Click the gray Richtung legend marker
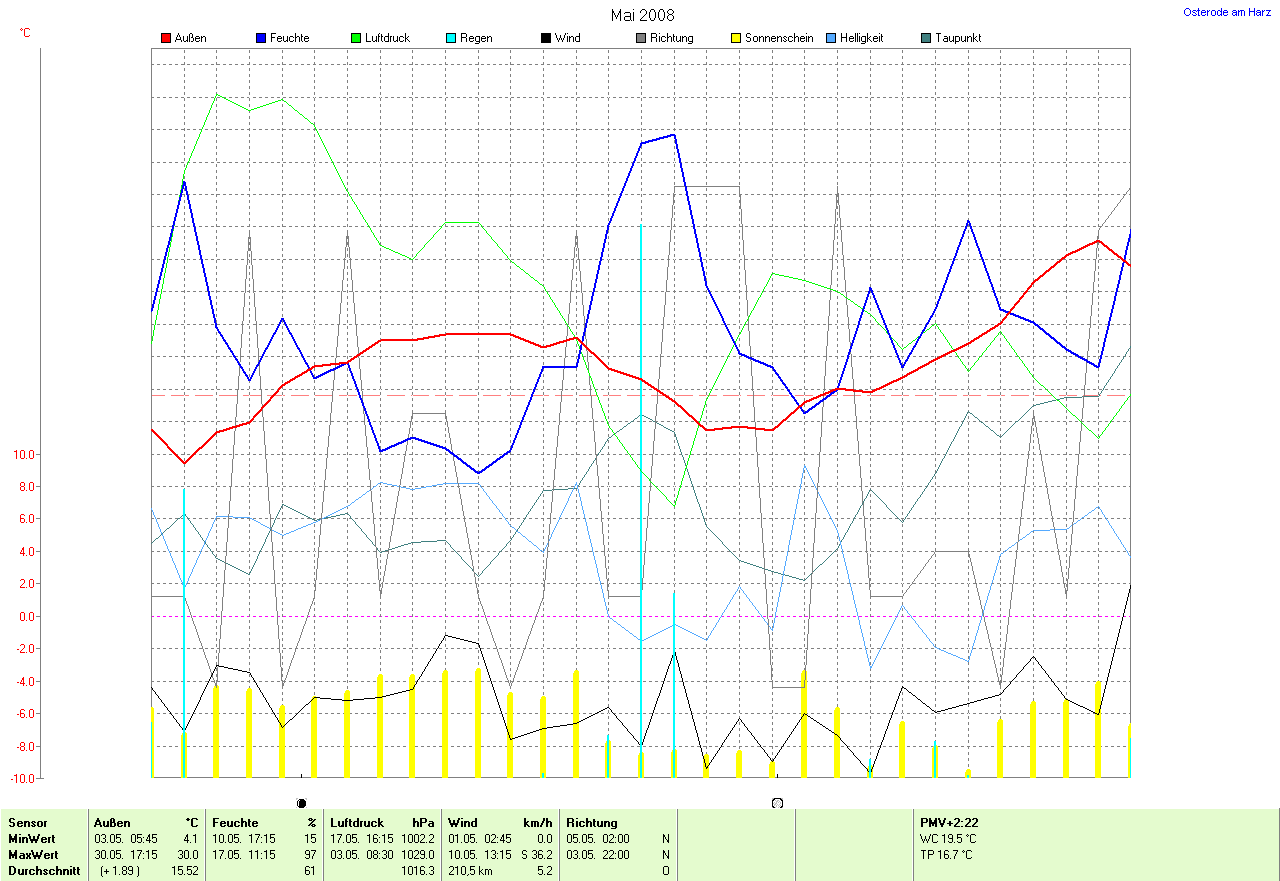 coord(641,38)
